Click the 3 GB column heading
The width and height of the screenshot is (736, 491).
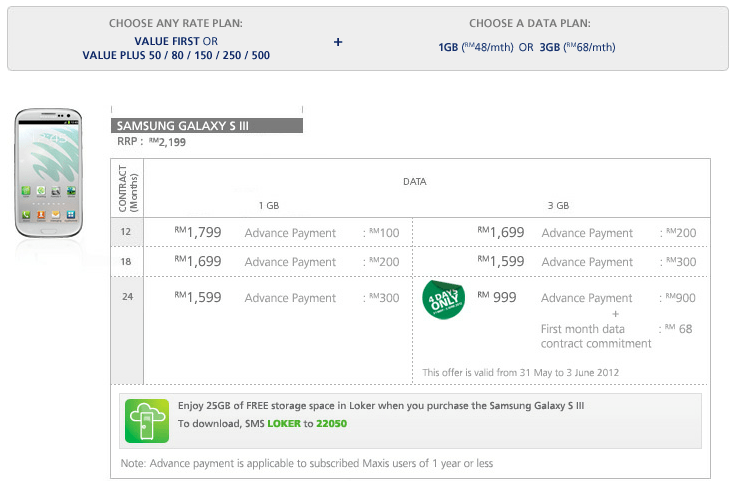[x=558, y=206]
